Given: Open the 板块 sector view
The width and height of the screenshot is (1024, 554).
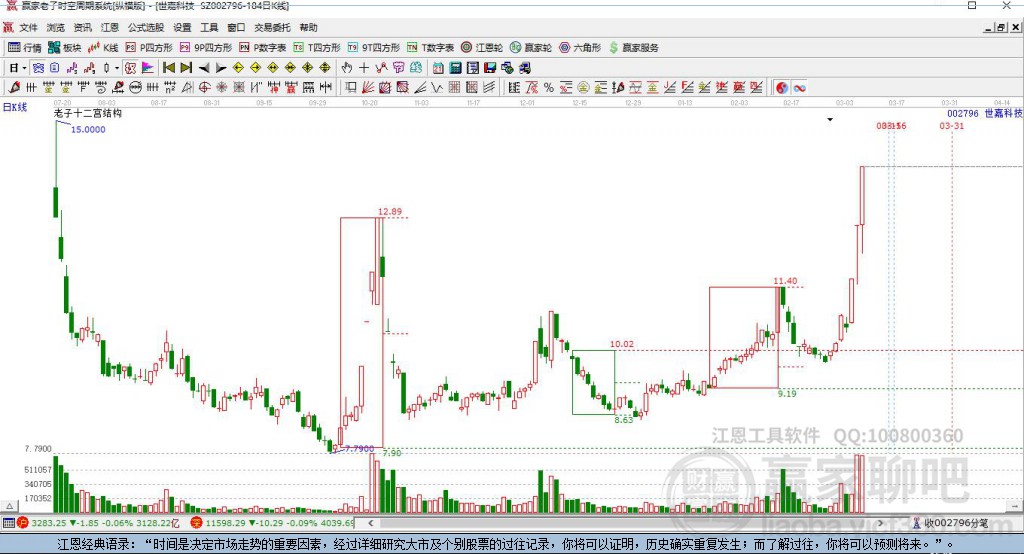Looking at the screenshot, I should [64, 48].
